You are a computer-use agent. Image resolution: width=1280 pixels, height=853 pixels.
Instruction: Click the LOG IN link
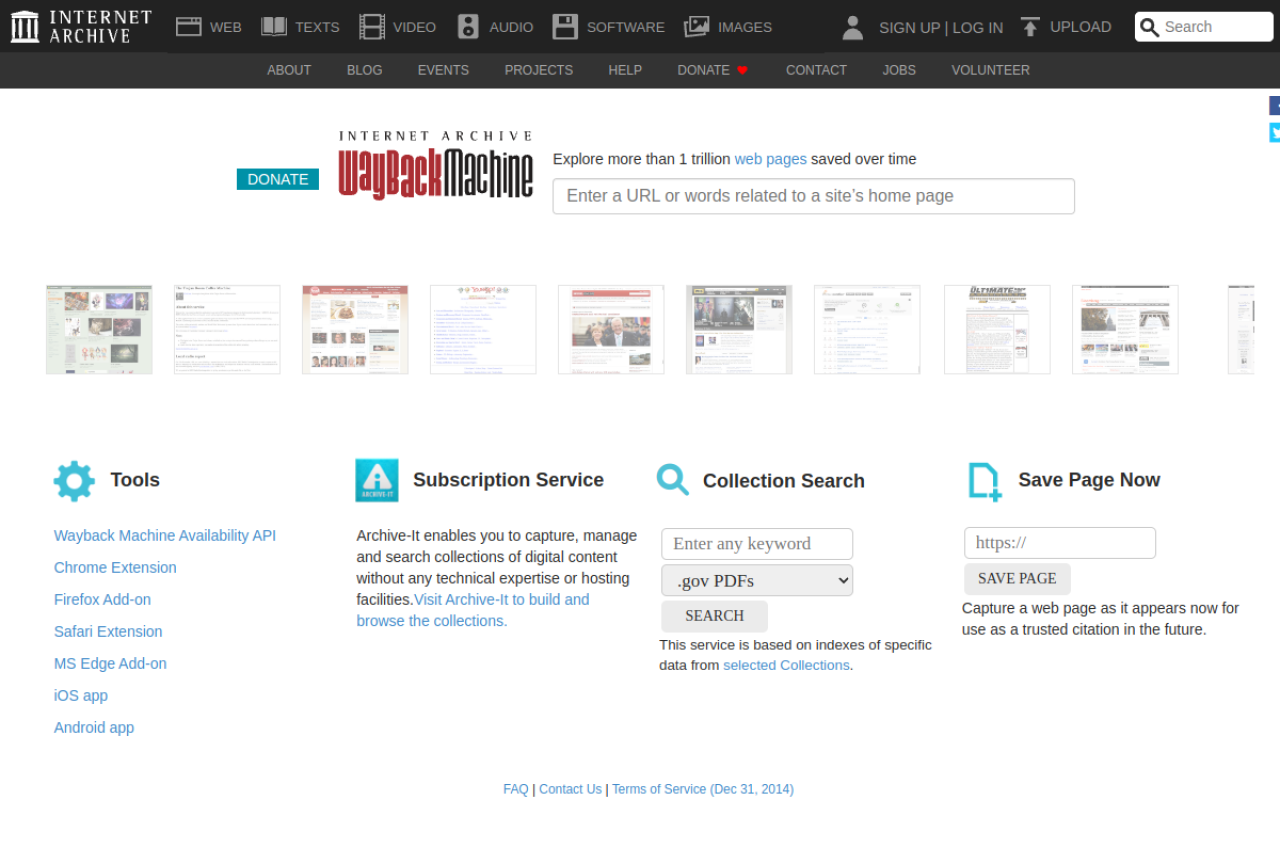pyautogui.click(x=978, y=28)
